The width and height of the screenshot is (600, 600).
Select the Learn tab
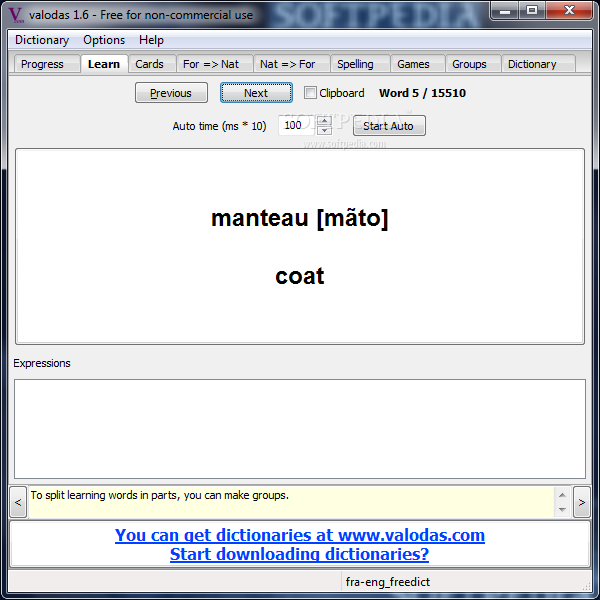pos(104,64)
